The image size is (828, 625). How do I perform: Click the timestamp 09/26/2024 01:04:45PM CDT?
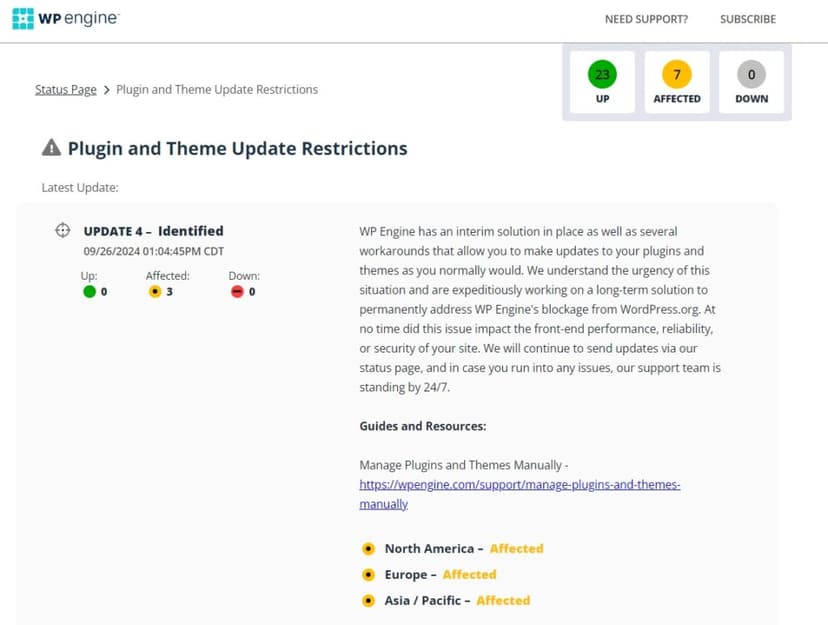(154, 251)
